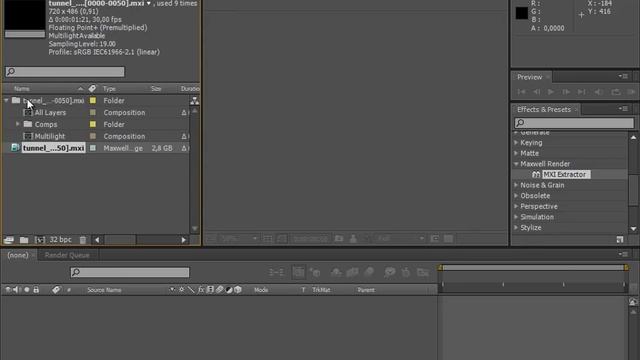Expand the Stylize effects category
The height and width of the screenshot is (360, 640).
[x=516, y=227]
